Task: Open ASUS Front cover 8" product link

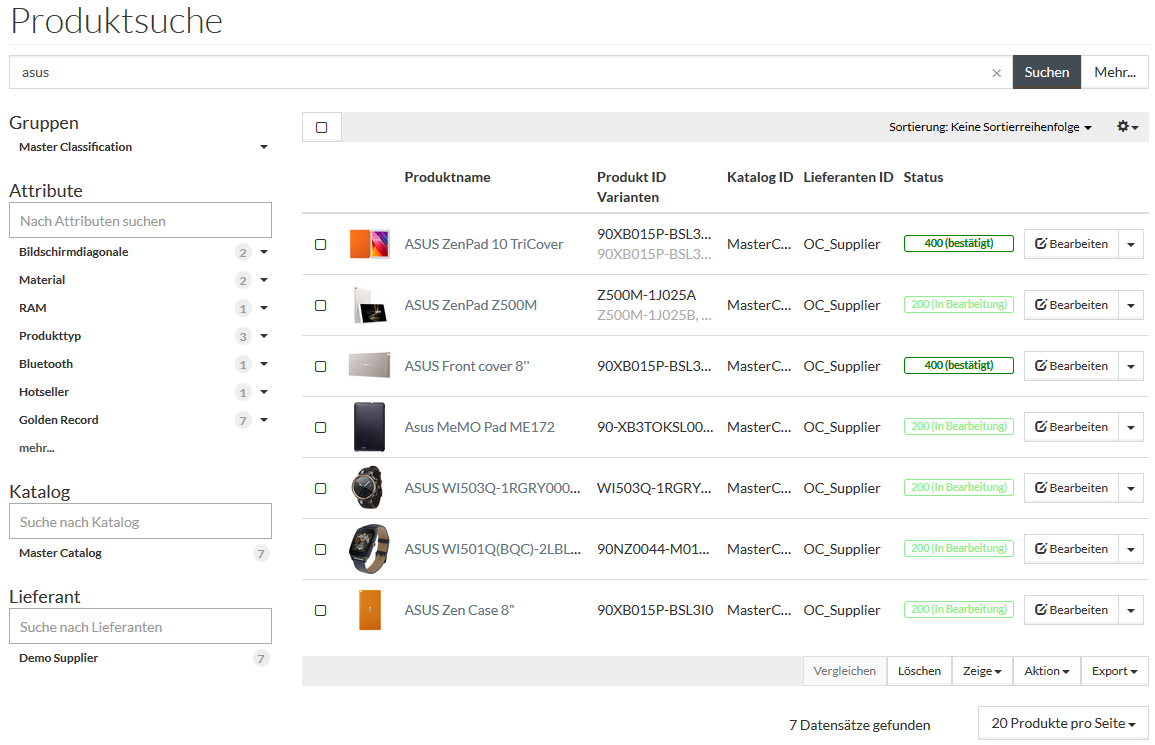Action: tap(467, 366)
